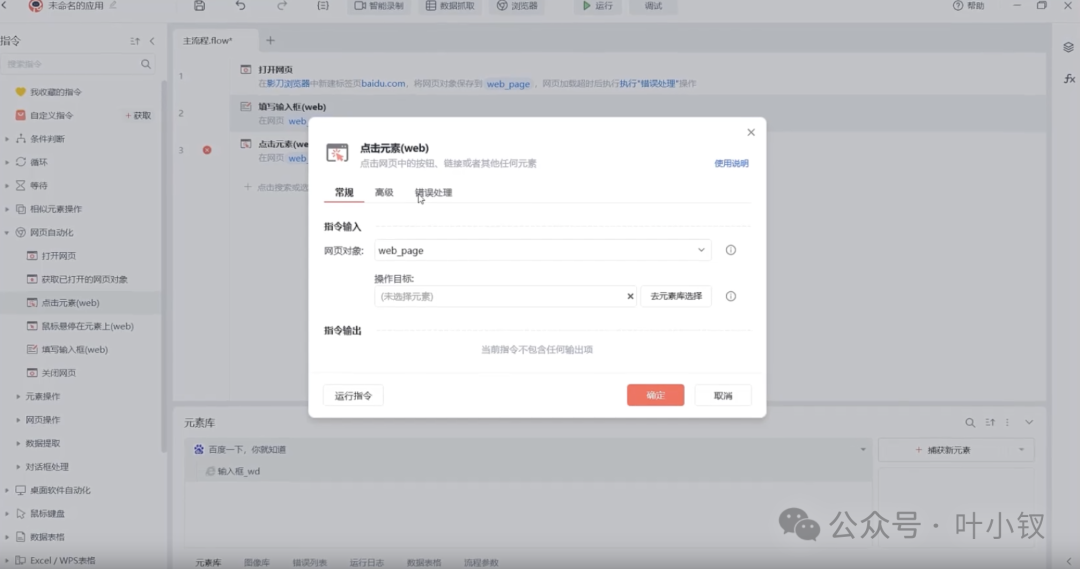Click the redo arrow icon
Image resolution: width=1080 pixels, height=569 pixels.
tap(282, 6)
